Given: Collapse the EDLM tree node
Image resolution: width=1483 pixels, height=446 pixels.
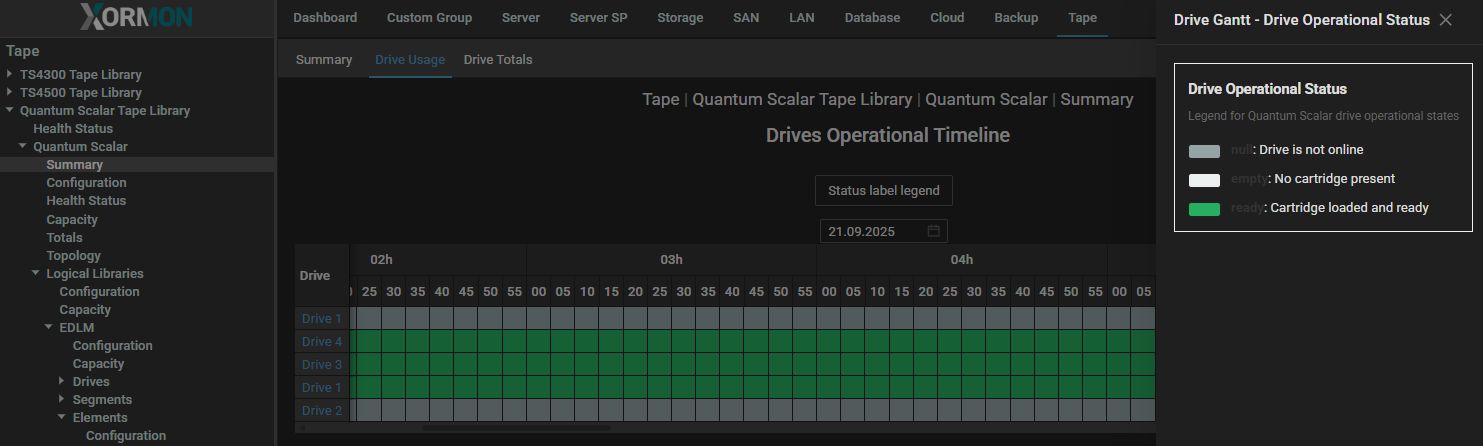Looking at the screenshot, I should [x=49, y=327].
